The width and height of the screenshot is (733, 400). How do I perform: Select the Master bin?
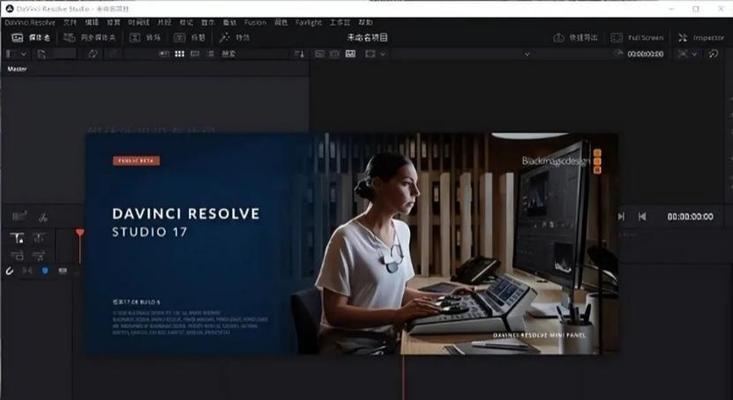(x=17, y=69)
